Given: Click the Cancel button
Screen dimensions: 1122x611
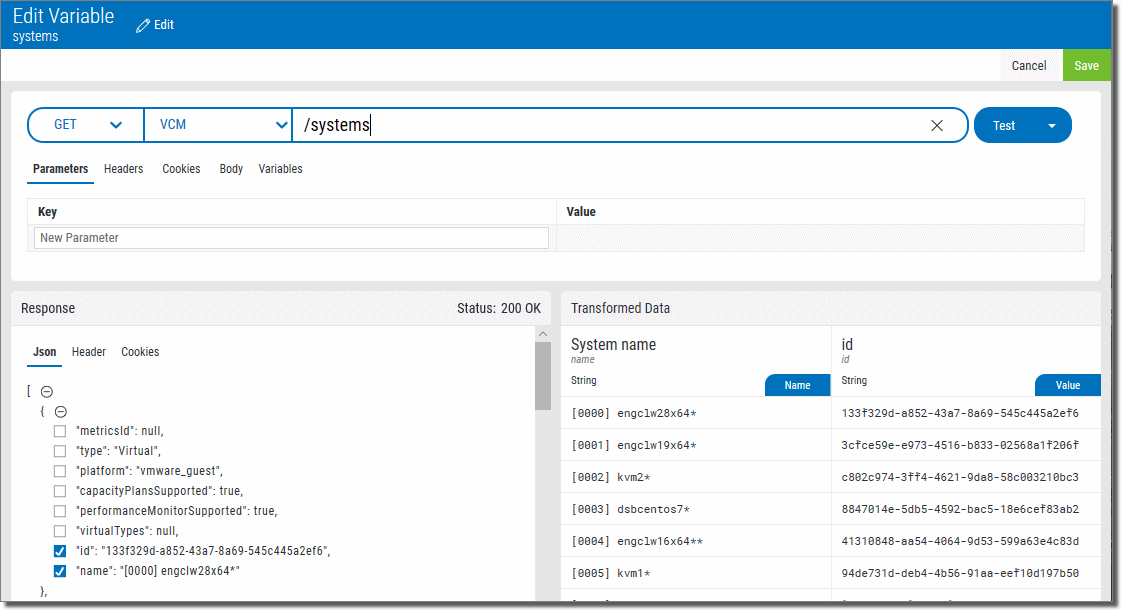Looking at the screenshot, I should 1028,66.
